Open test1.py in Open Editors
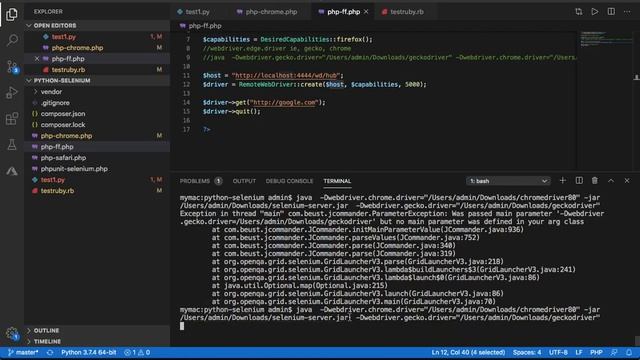Screen dimensions: 640x360 click(x=97, y=37)
